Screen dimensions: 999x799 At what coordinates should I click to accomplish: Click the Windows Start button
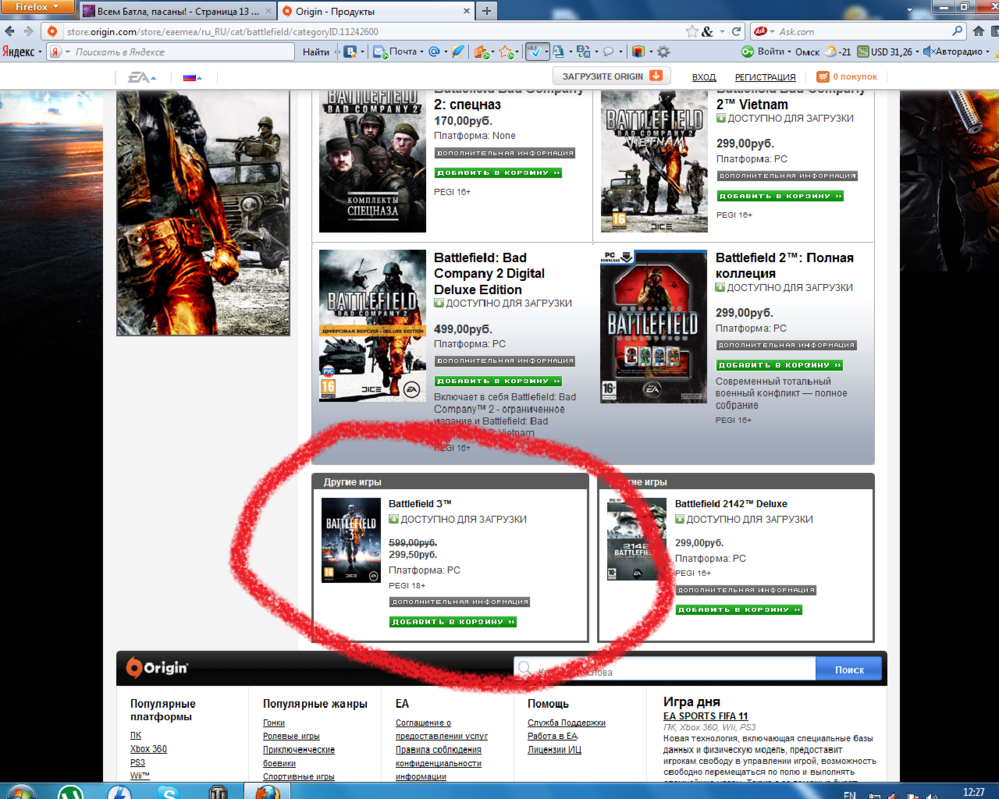[x=20, y=793]
